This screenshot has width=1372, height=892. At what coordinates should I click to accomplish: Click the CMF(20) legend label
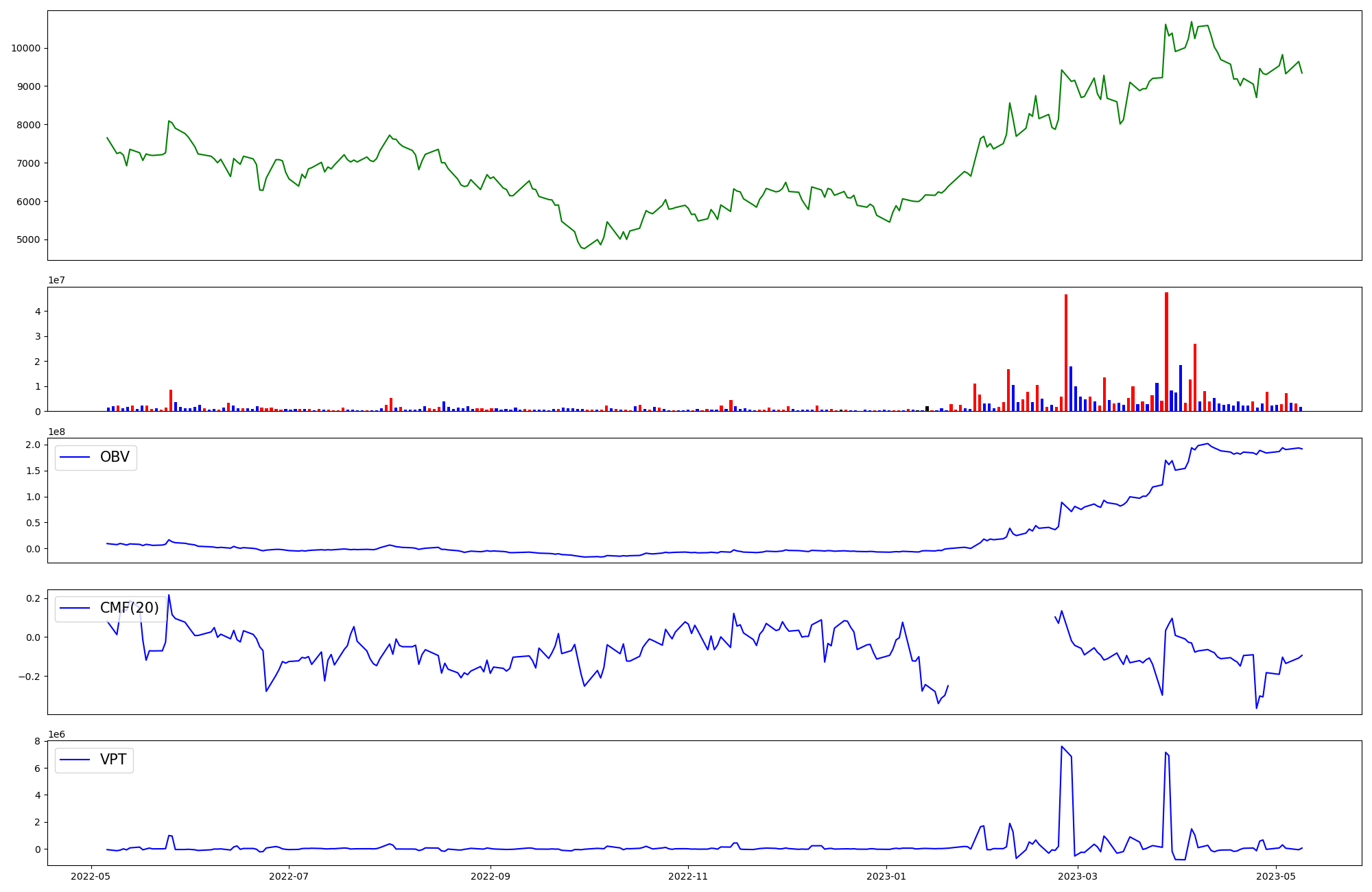coord(129,609)
